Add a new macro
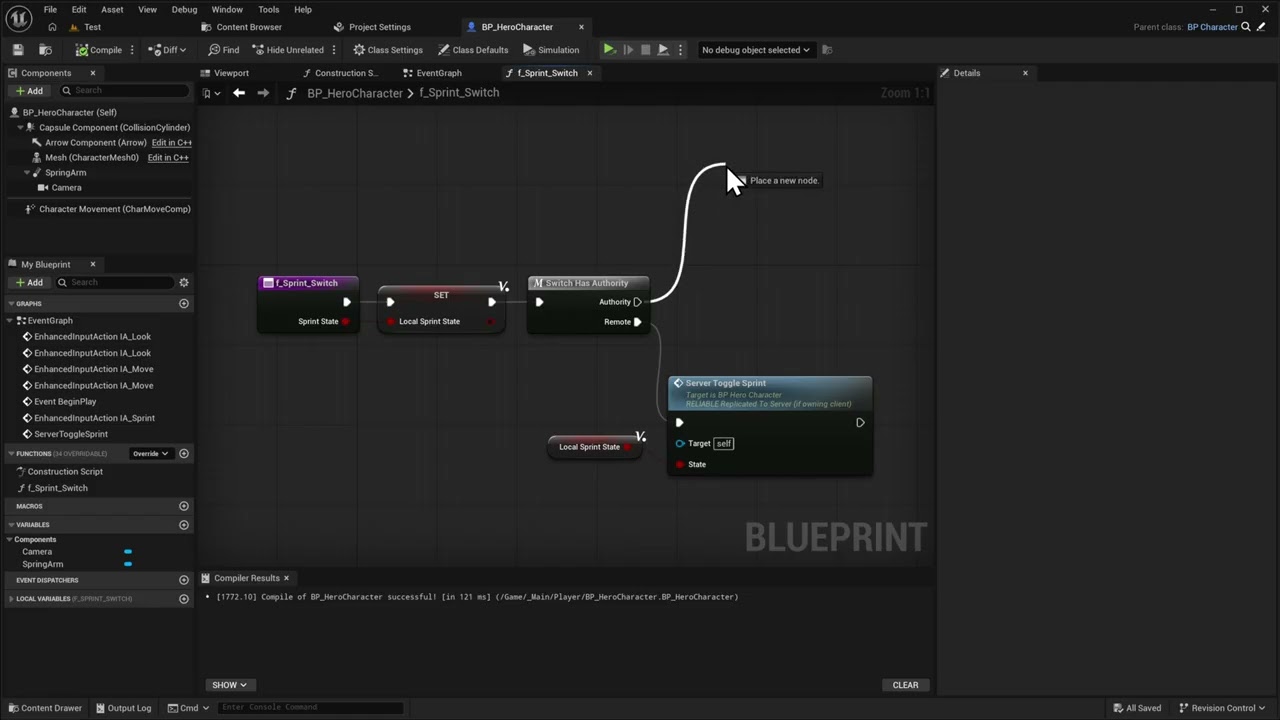 [184, 507]
